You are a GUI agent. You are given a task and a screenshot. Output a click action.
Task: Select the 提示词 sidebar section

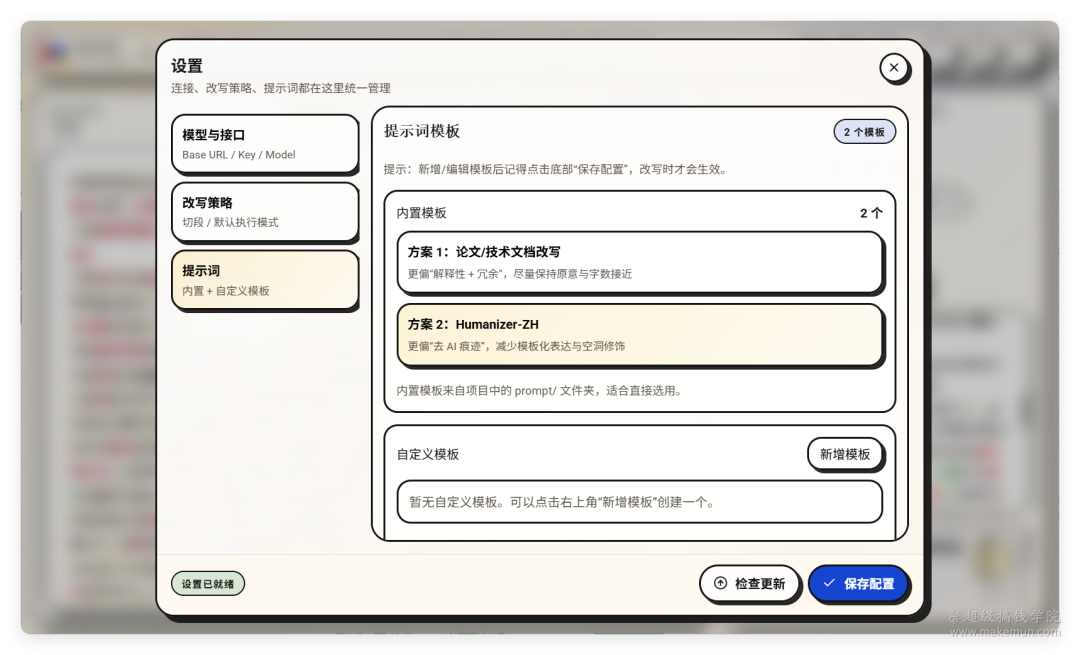[264, 280]
